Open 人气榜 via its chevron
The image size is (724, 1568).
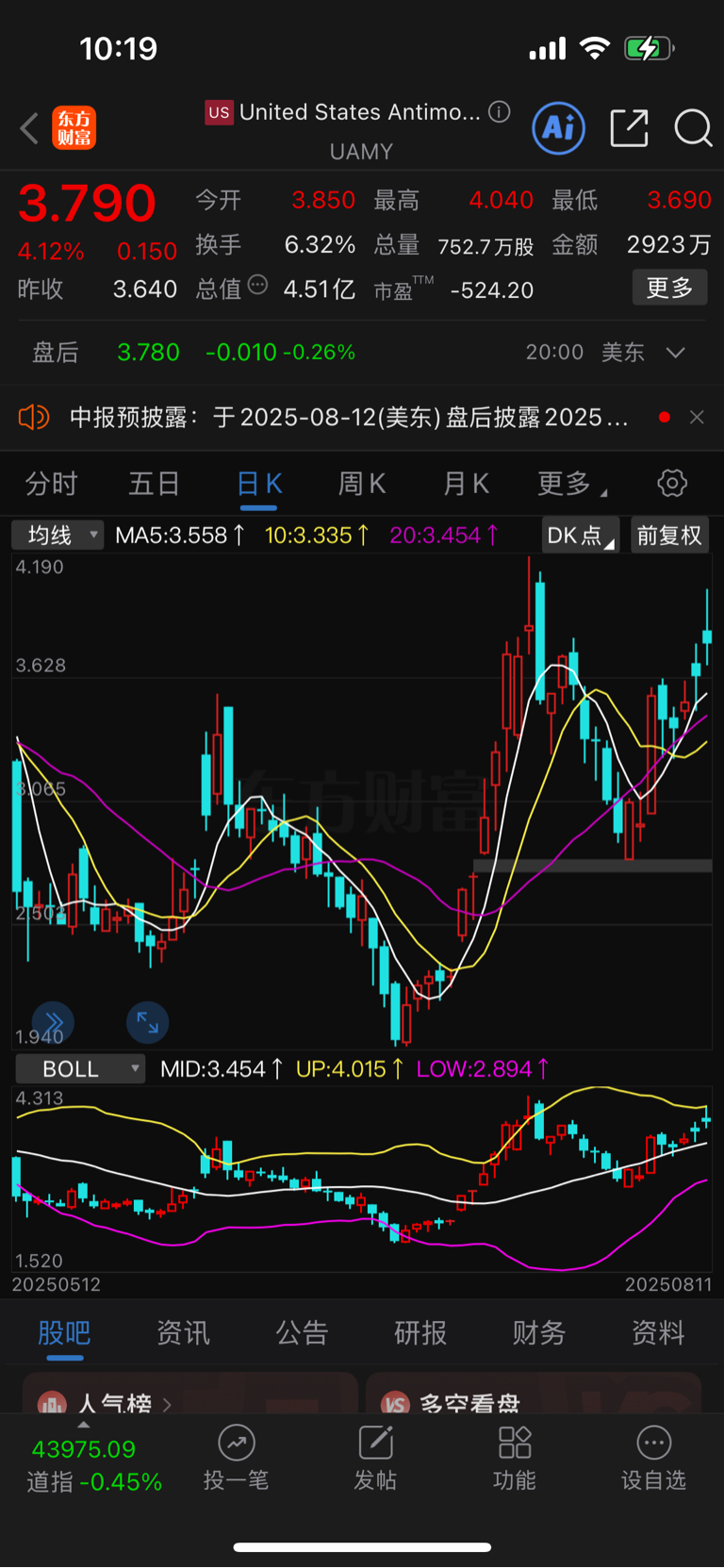click(x=167, y=1404)
